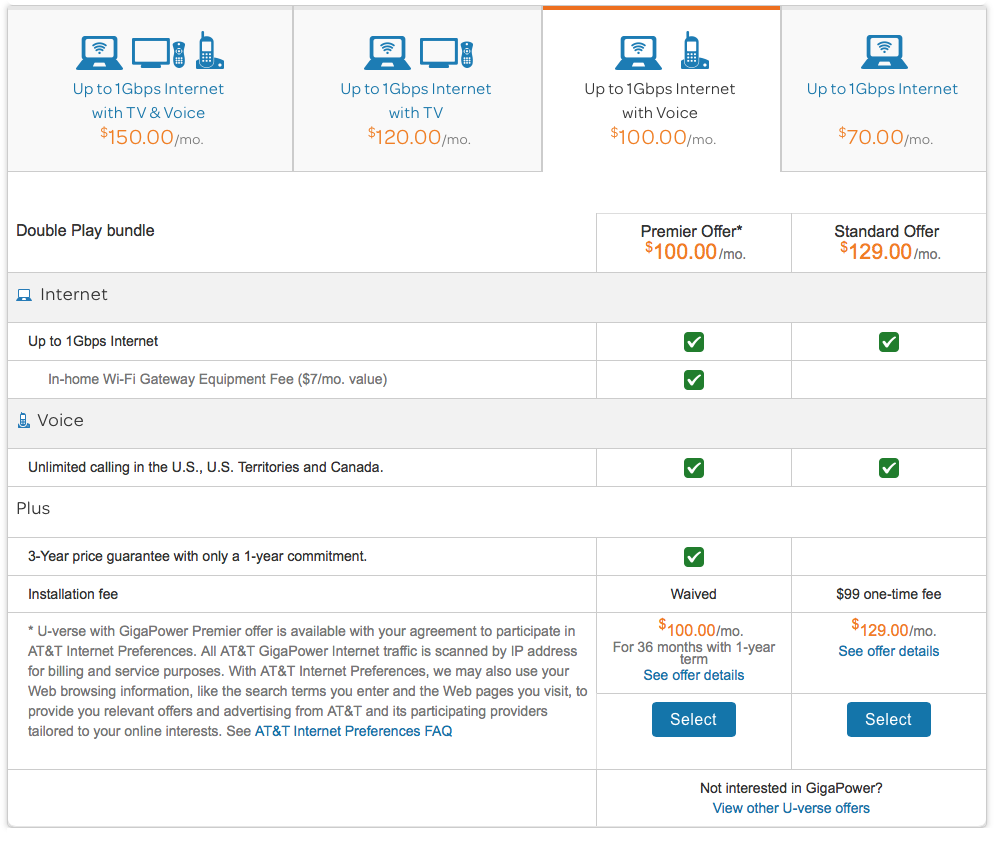This screenshot has width=999, height=841.
Task: Click the mobile phone icon in the $150 plan
Action: (x=208, y=51)
